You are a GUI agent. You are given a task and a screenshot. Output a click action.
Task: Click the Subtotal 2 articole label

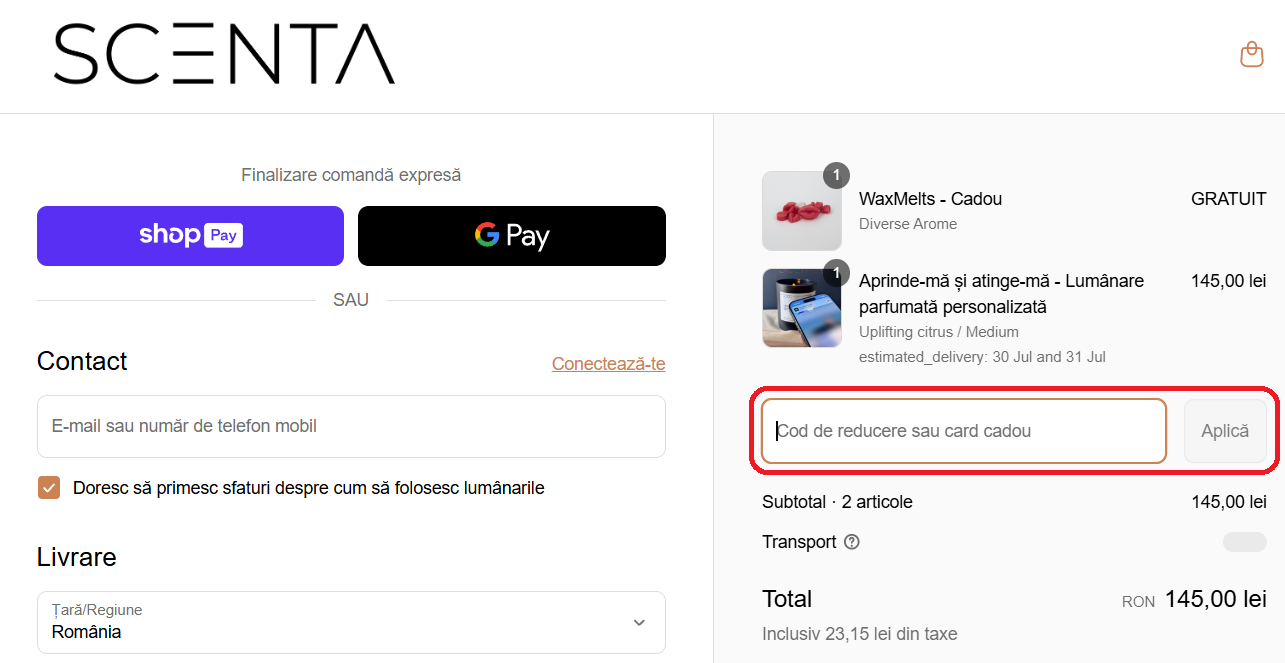[x=837, y=502]
